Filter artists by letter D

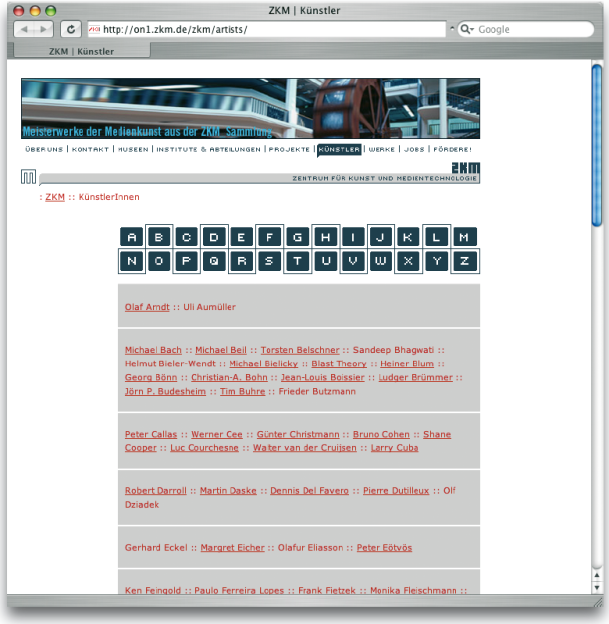click(x=214, y=237)
